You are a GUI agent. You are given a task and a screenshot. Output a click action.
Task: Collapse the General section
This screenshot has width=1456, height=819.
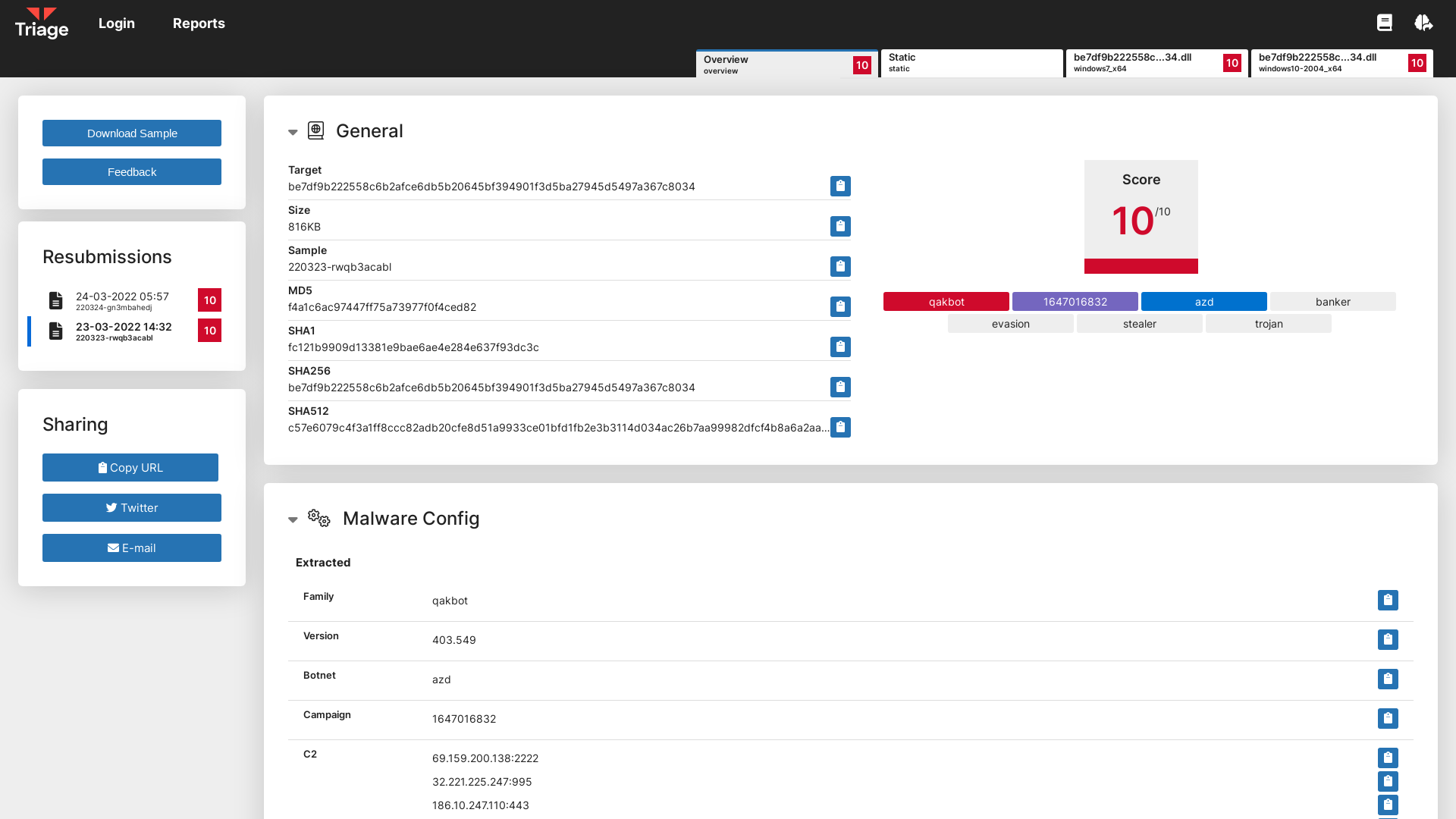point(293,132)
